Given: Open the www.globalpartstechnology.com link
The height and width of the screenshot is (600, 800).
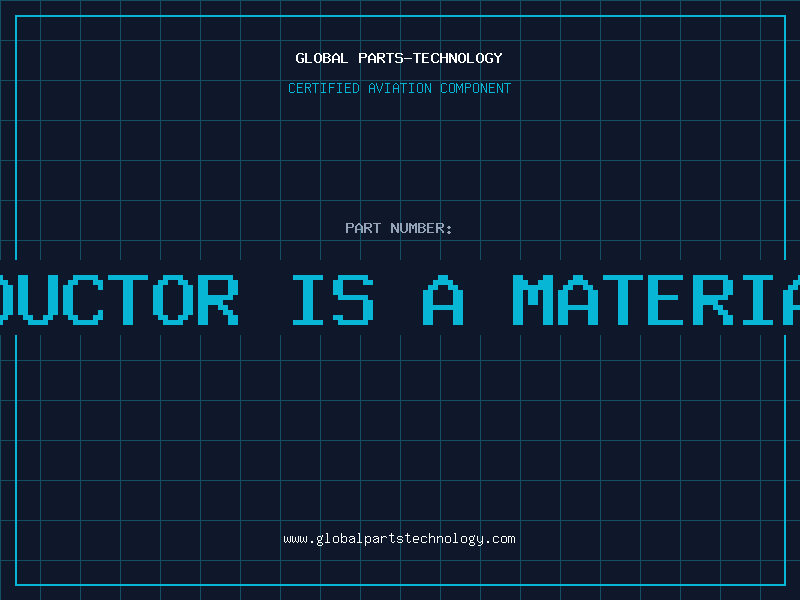Looking at the screenshot, I should (399, 539).
